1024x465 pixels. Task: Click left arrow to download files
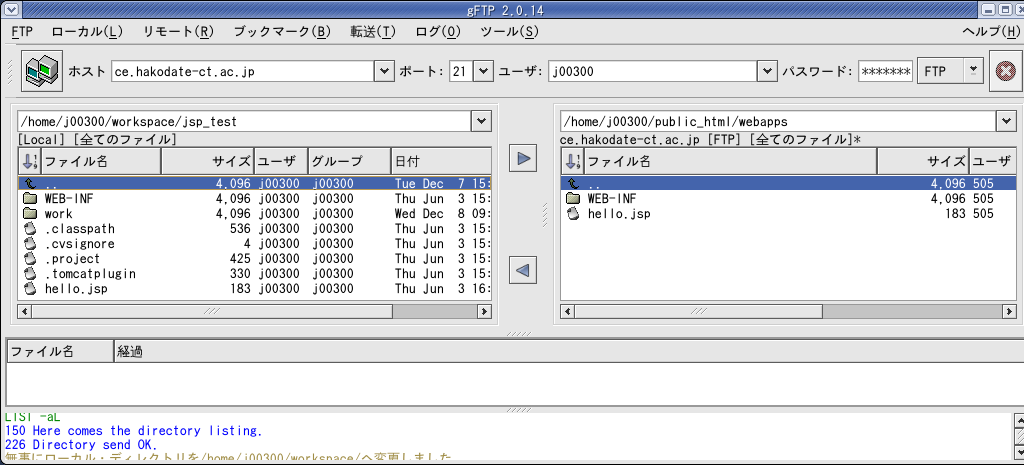(x=523, y=269)
